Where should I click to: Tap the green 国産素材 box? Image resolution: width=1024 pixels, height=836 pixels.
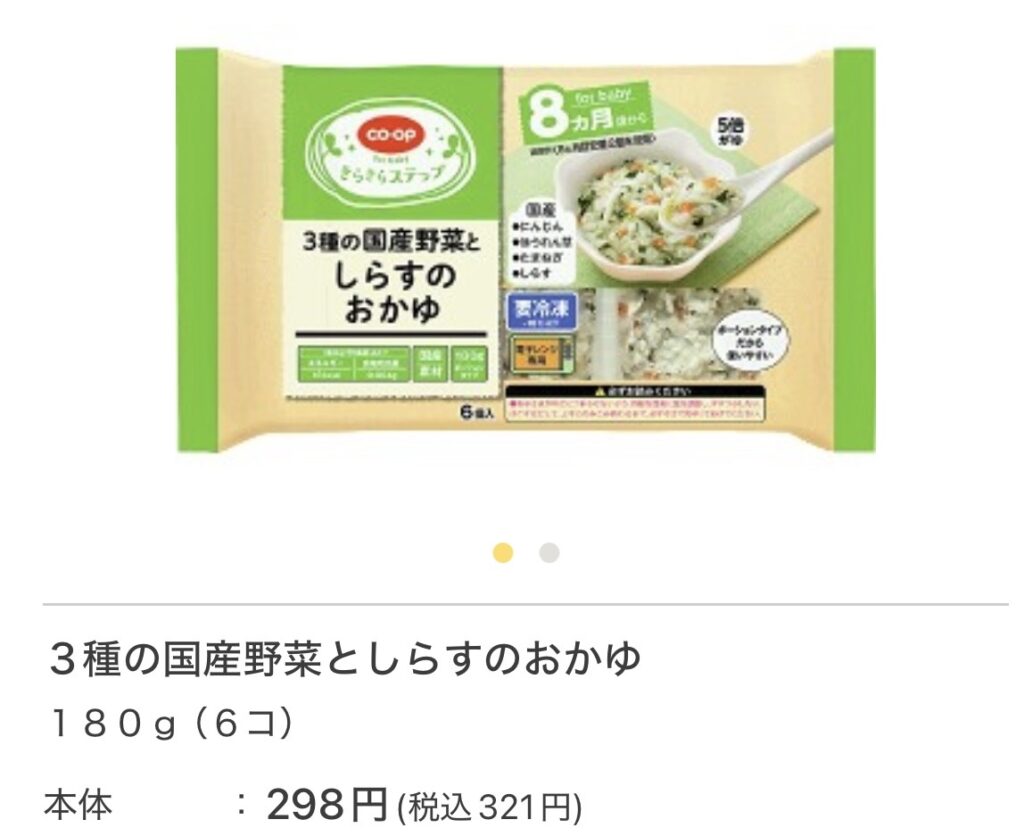tap(430, 364)
